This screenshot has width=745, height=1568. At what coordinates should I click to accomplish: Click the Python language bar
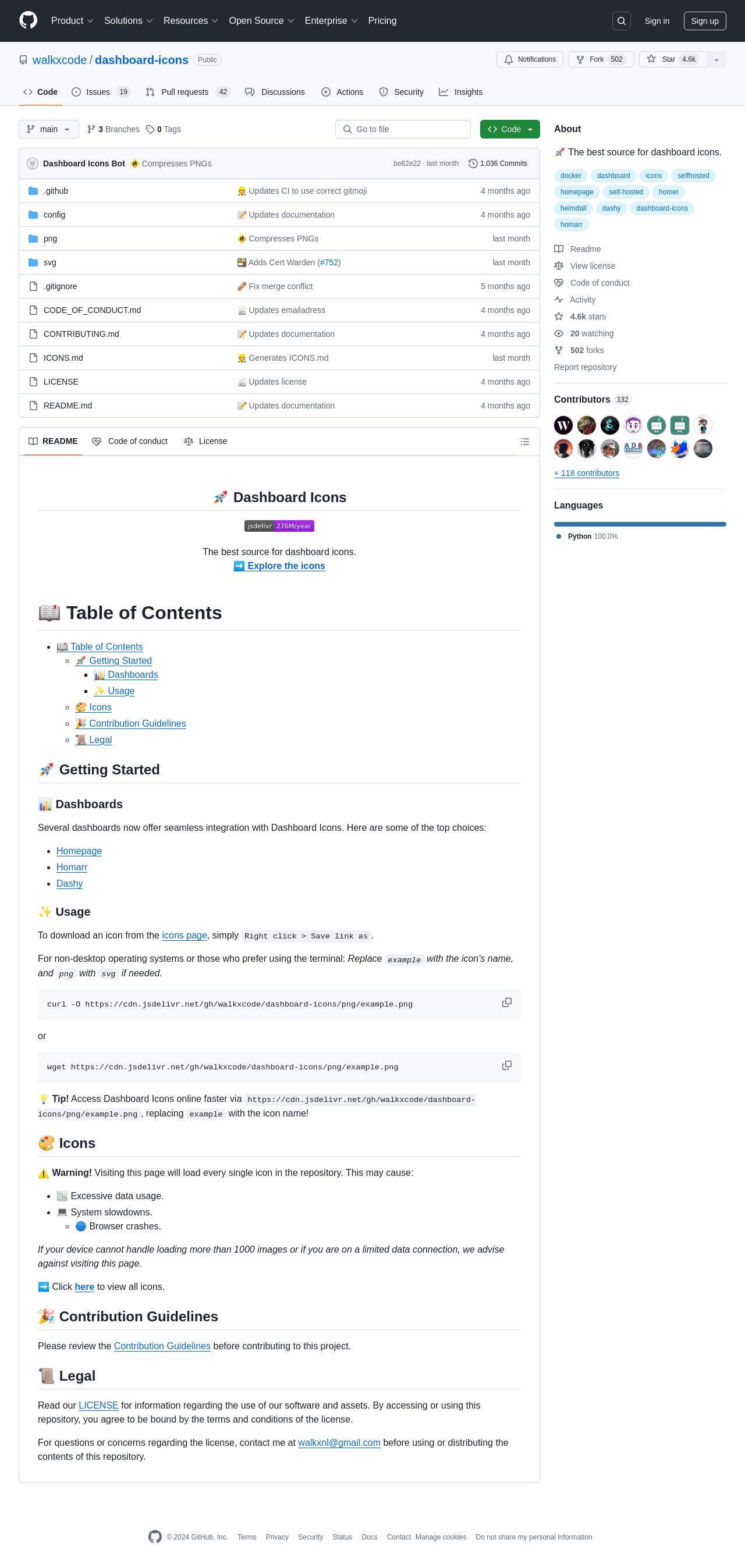640,524
